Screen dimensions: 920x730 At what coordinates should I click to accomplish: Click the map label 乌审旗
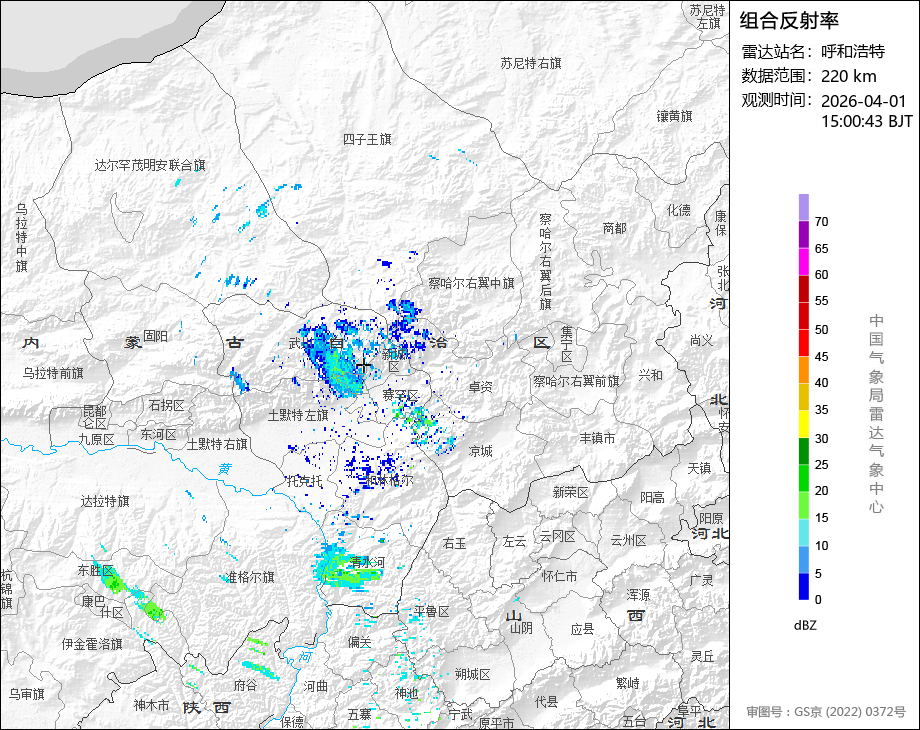click(x=27, y=694)
